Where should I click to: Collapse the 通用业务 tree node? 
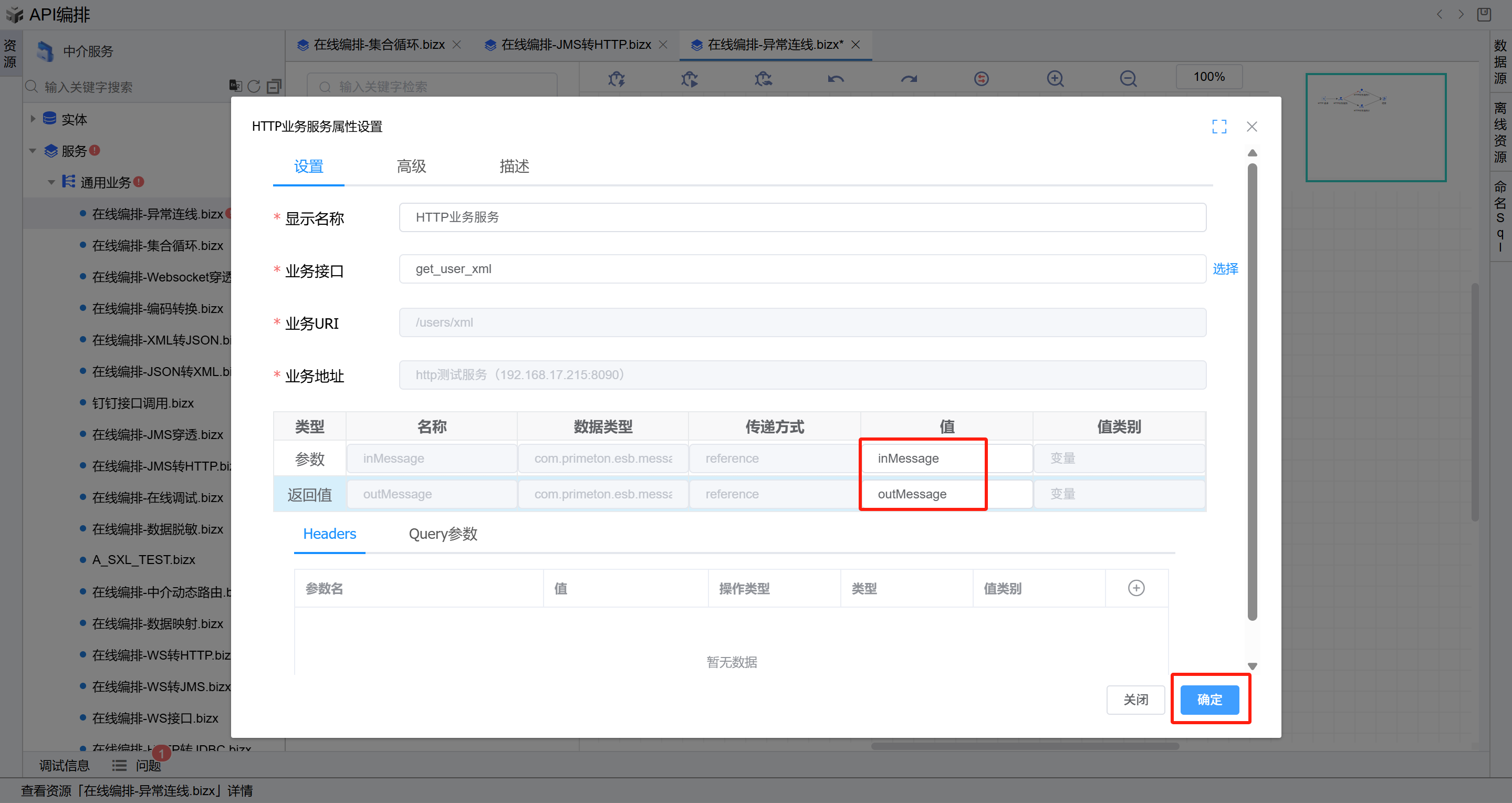click(51, 183)
